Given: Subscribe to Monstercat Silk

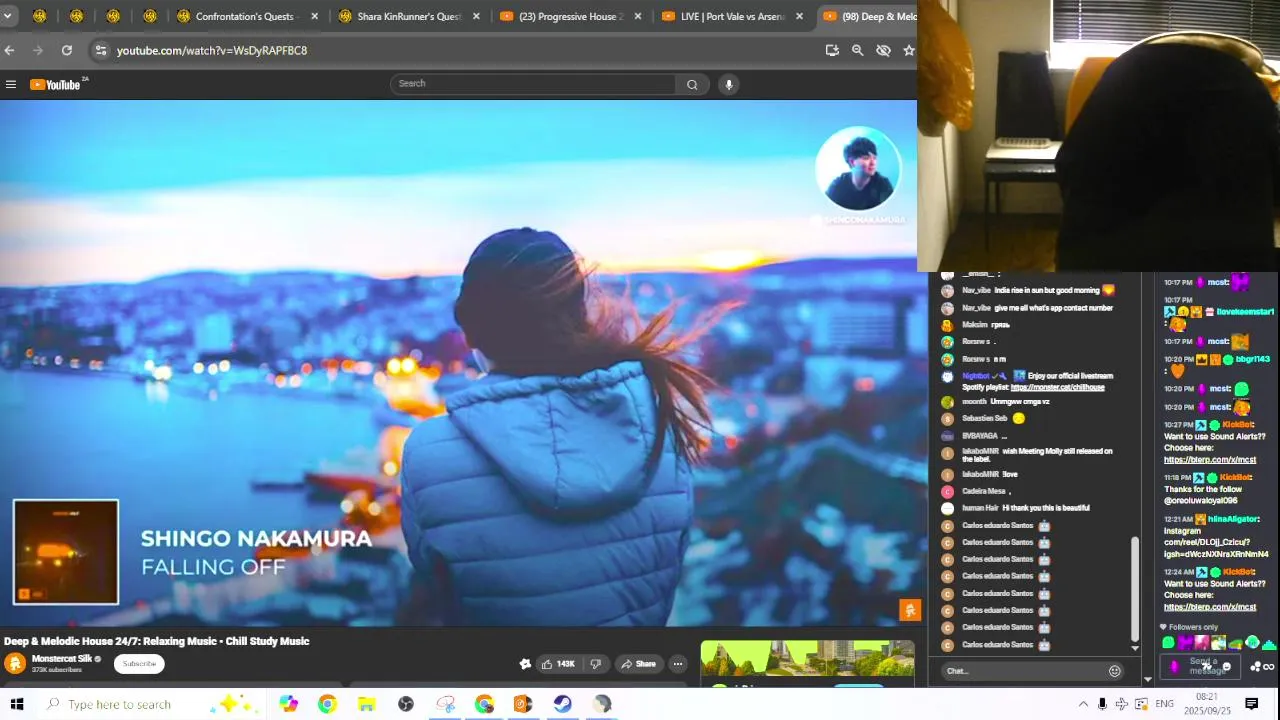Looking at the screenshot, I should point(139,664).
